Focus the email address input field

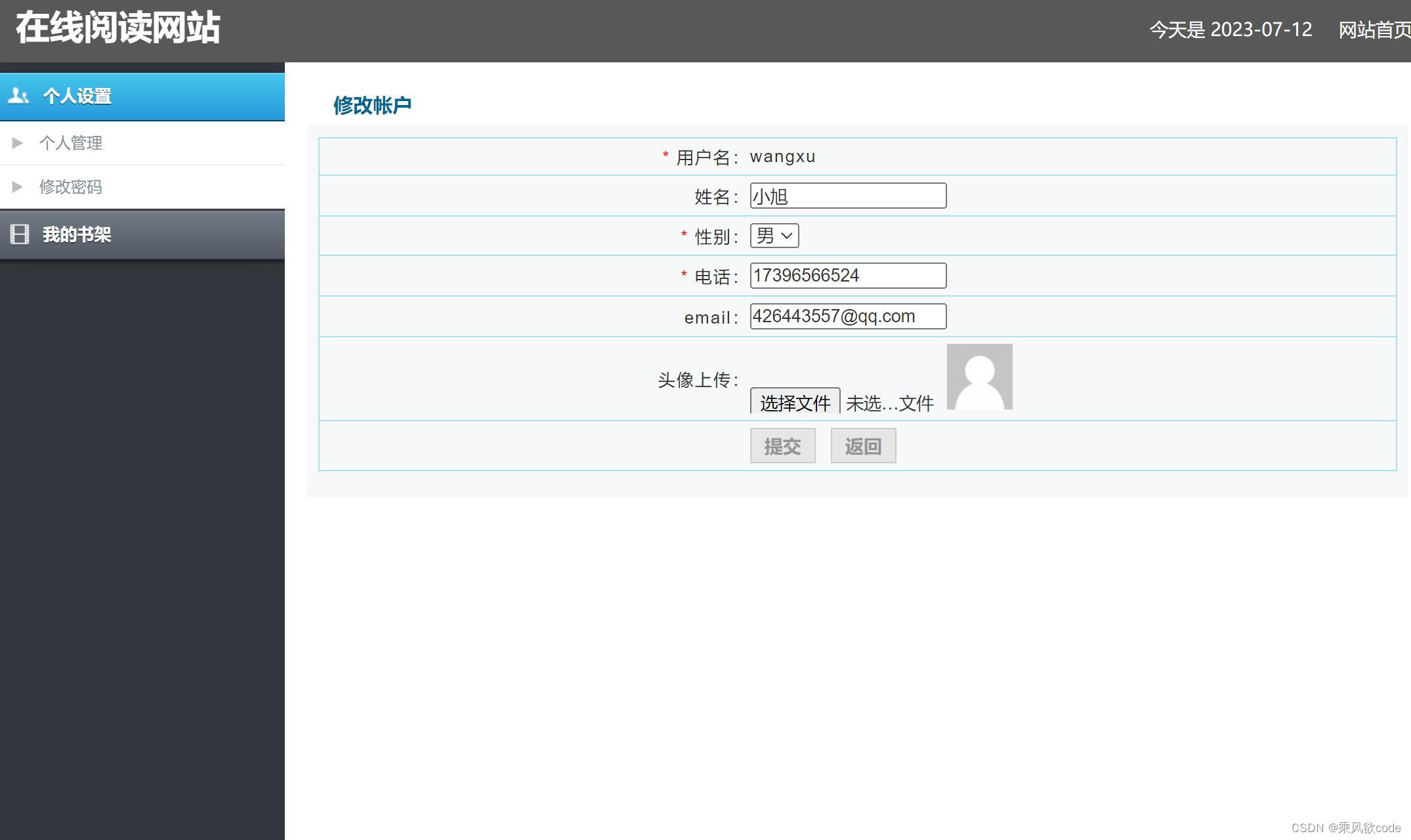pyautogui.click(x=848, y=316)
